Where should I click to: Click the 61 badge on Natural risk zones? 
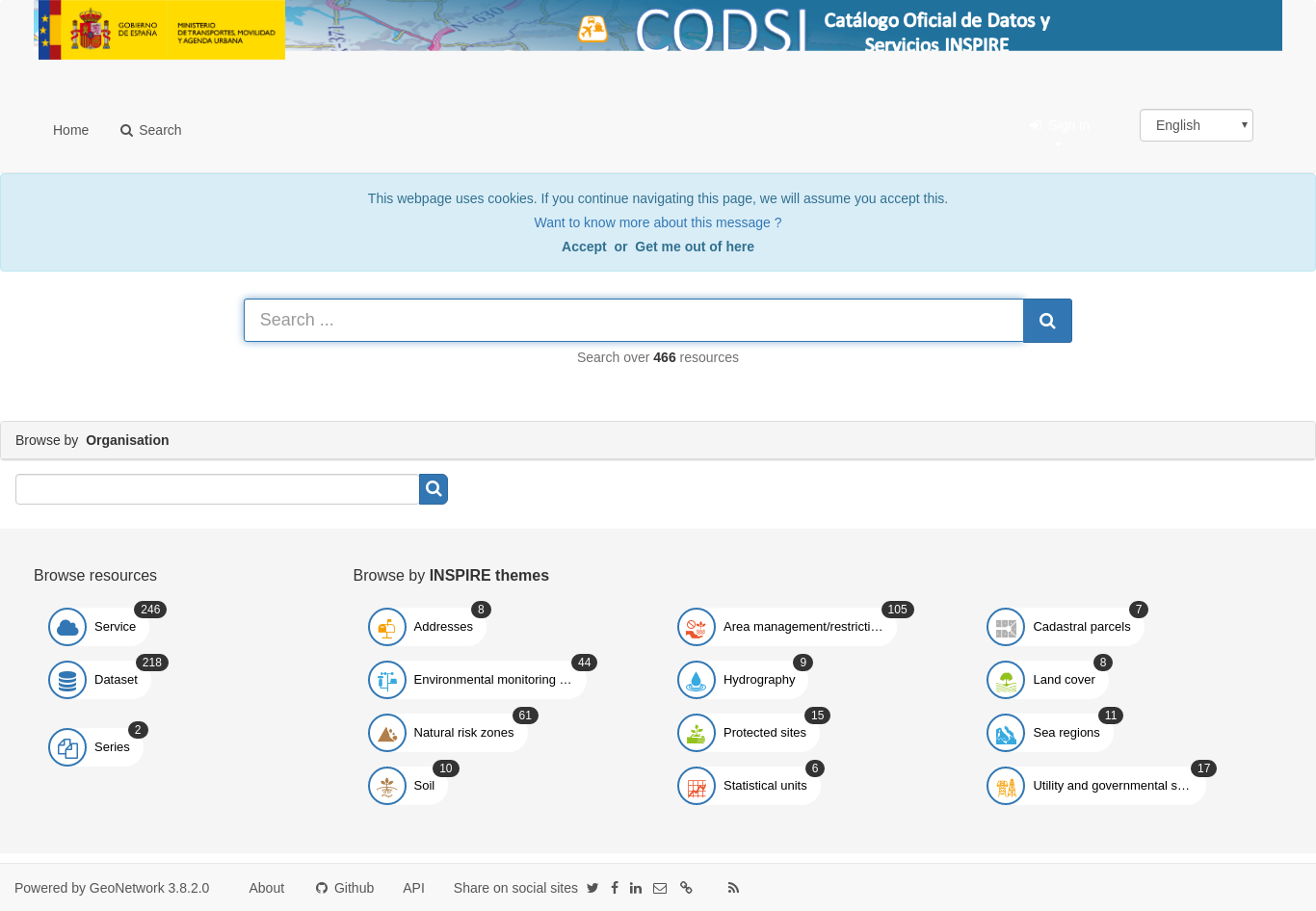pos(525,716)
